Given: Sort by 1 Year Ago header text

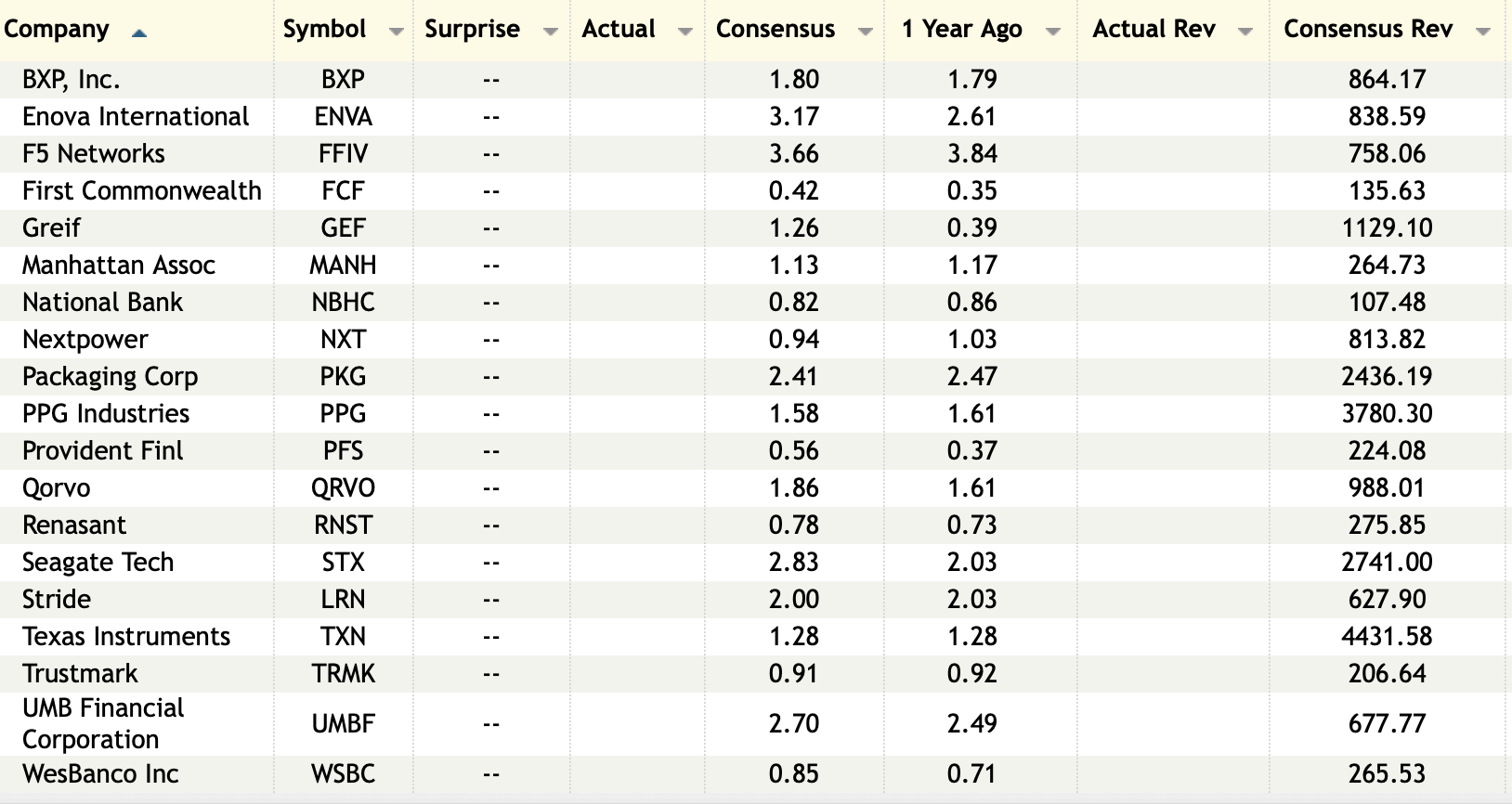Looking at the screenshot, I should point(961,30).
